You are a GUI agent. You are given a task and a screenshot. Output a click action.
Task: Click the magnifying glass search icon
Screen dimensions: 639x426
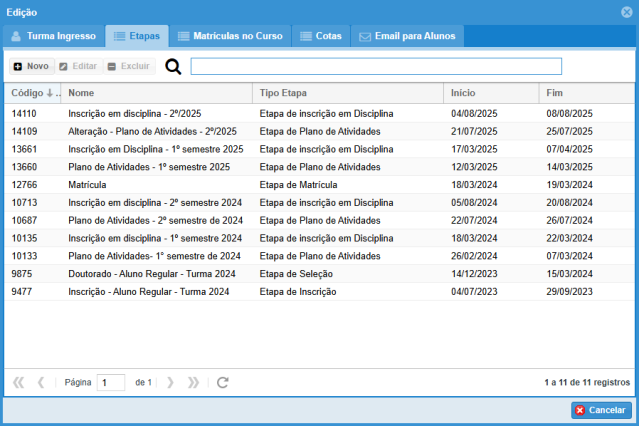(173, 67)
